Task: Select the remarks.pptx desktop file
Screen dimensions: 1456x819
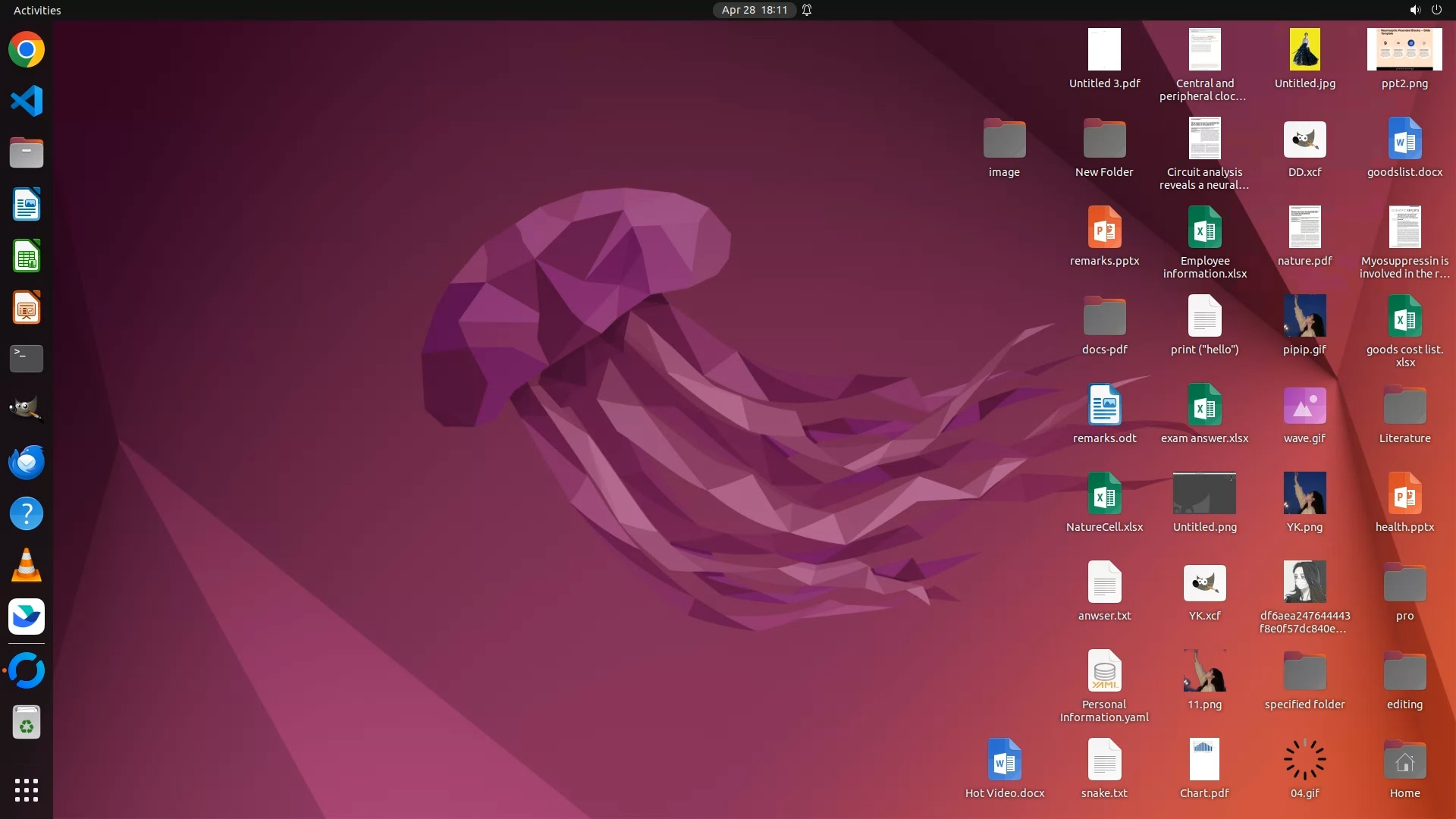Action: 1104,227
